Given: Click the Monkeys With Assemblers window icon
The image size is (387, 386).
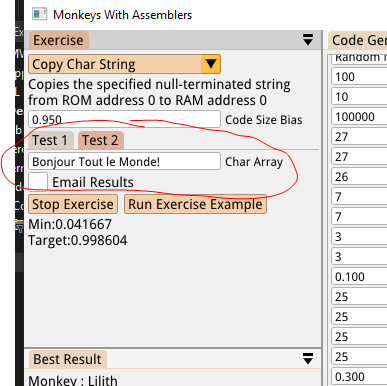Looking at the screenshot, I should (39, 14).
